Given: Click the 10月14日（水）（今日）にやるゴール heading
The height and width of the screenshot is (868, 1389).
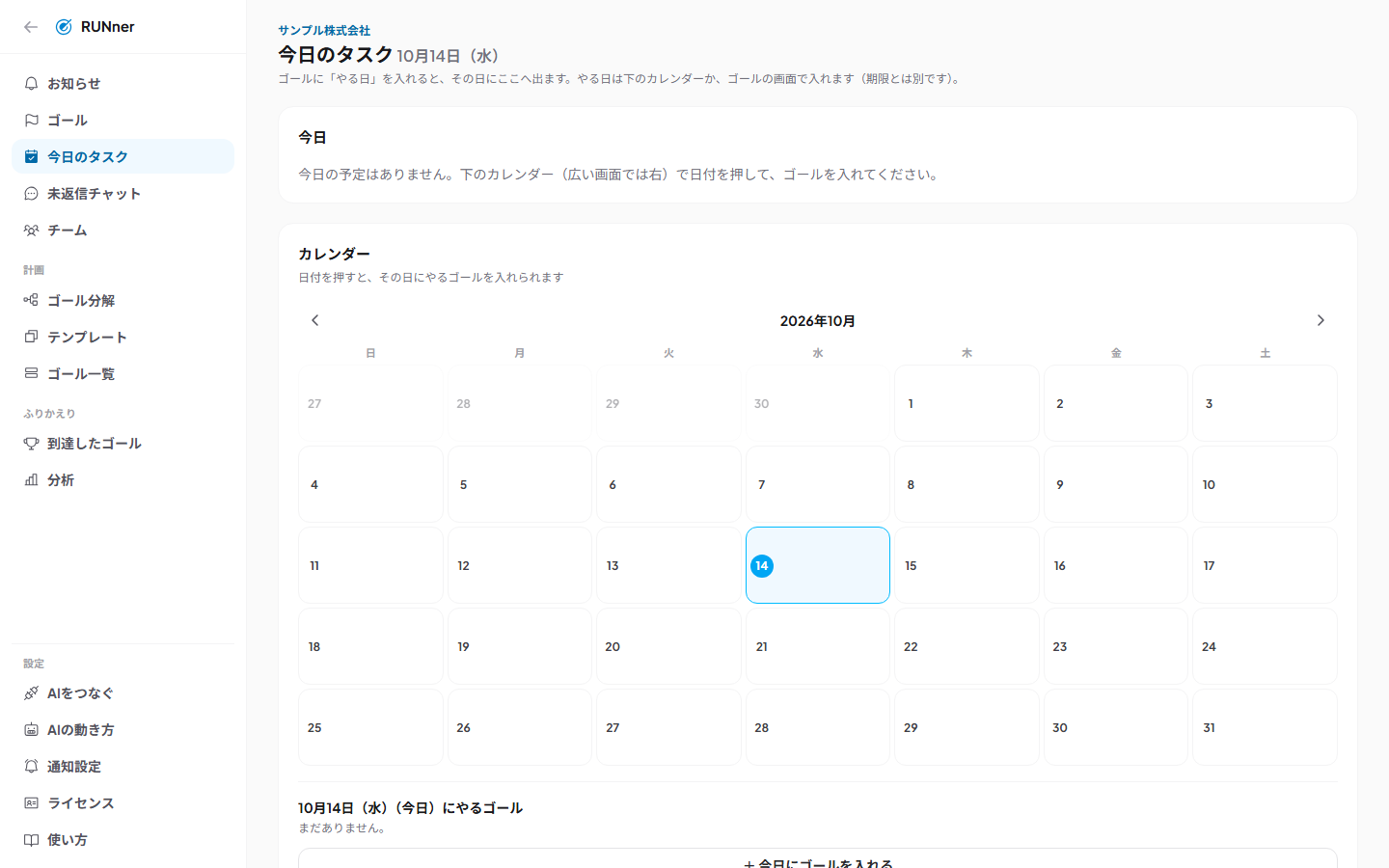Looking at the screenshot, I should click(x=410, y=808).
